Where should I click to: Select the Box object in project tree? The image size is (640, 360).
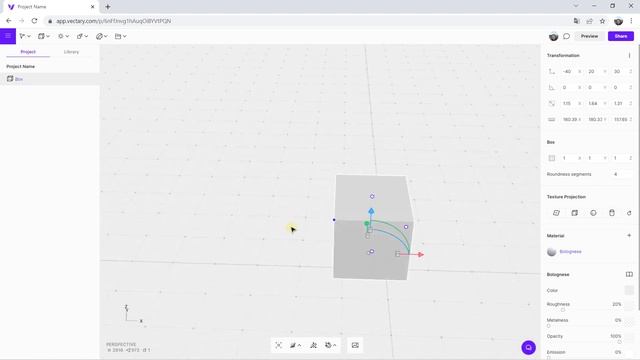coord(49,79)
